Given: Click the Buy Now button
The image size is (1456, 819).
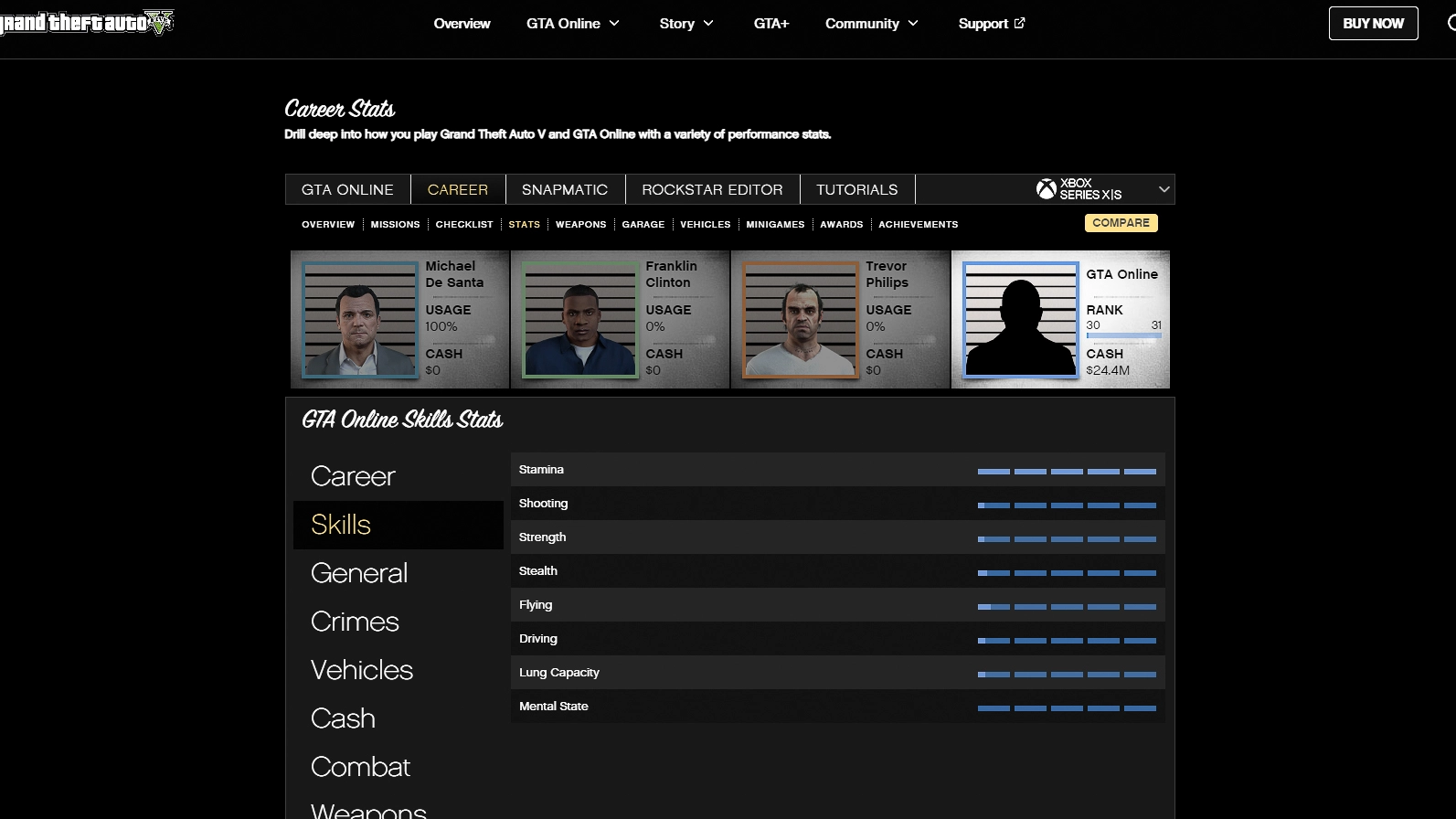Looking at the screenshot, I should click(1373, 24).
